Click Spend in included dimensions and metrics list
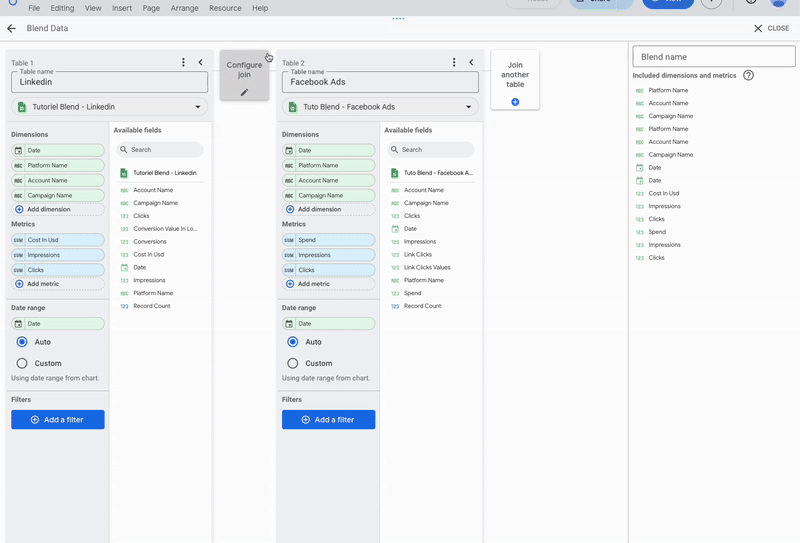 [x=657, y=232]
